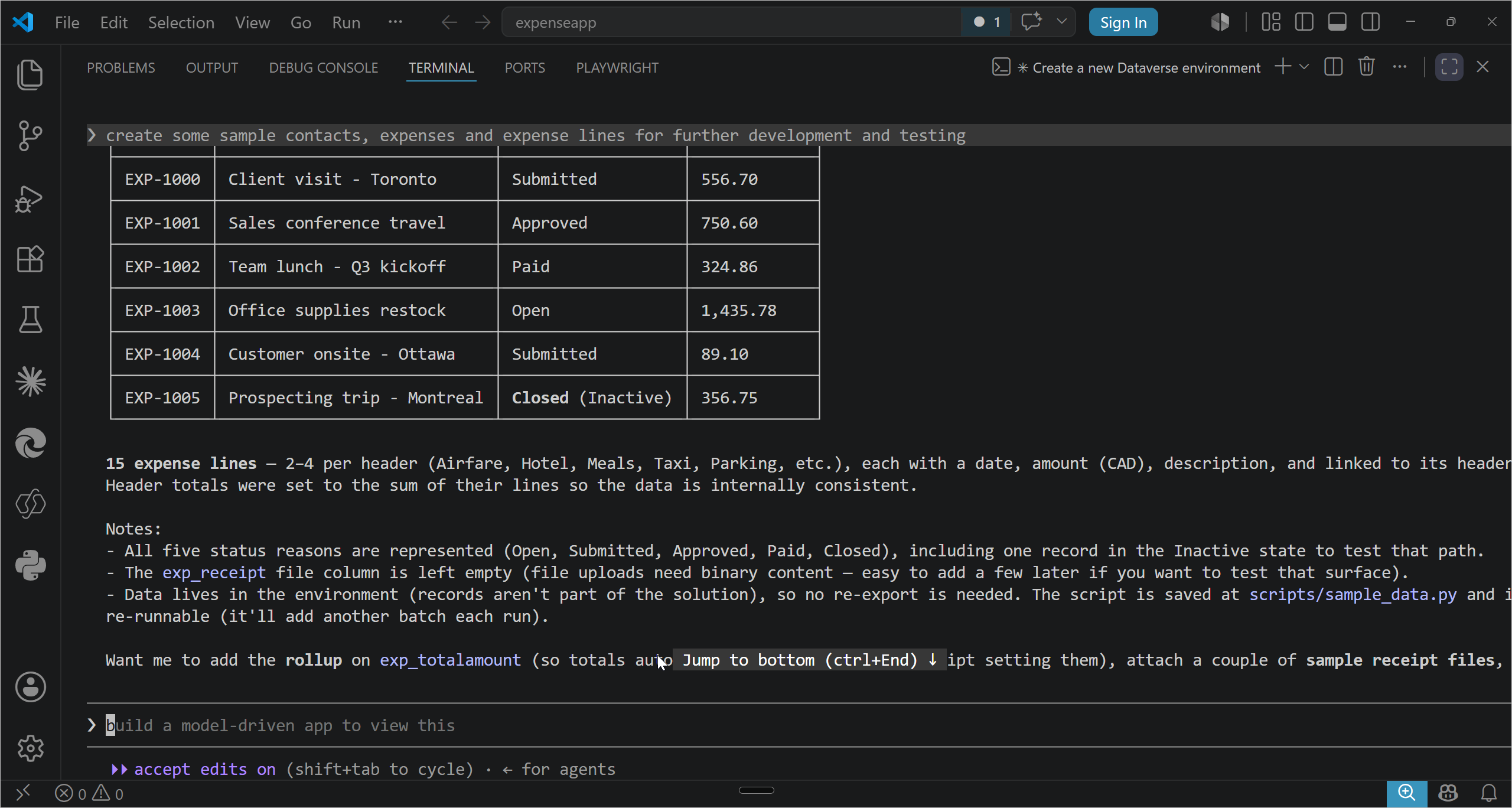The height and width of the screenshot is (808, 1512).
Task: Select Create a new Dataverse environment terminal
Action: point(1127,68)
